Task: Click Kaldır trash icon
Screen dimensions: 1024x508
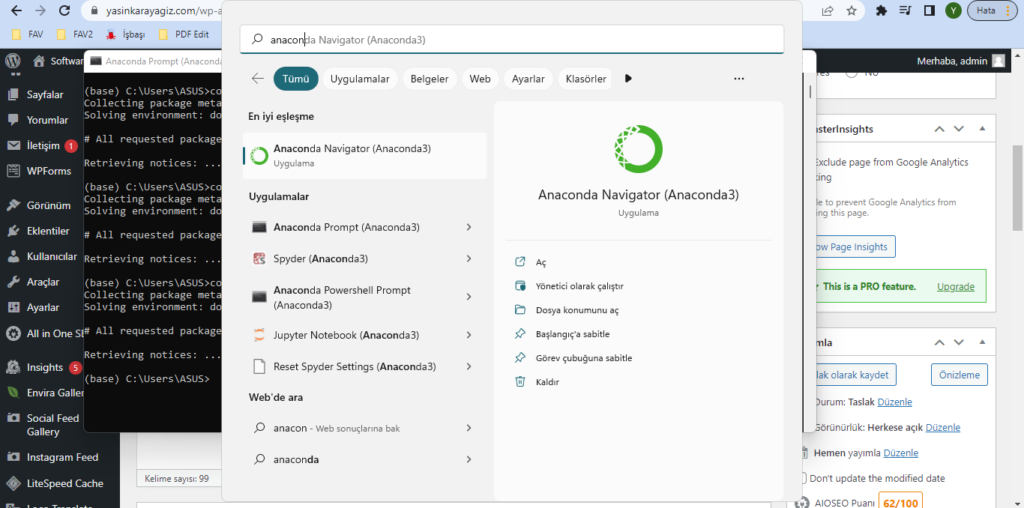Action: point(520,381)
